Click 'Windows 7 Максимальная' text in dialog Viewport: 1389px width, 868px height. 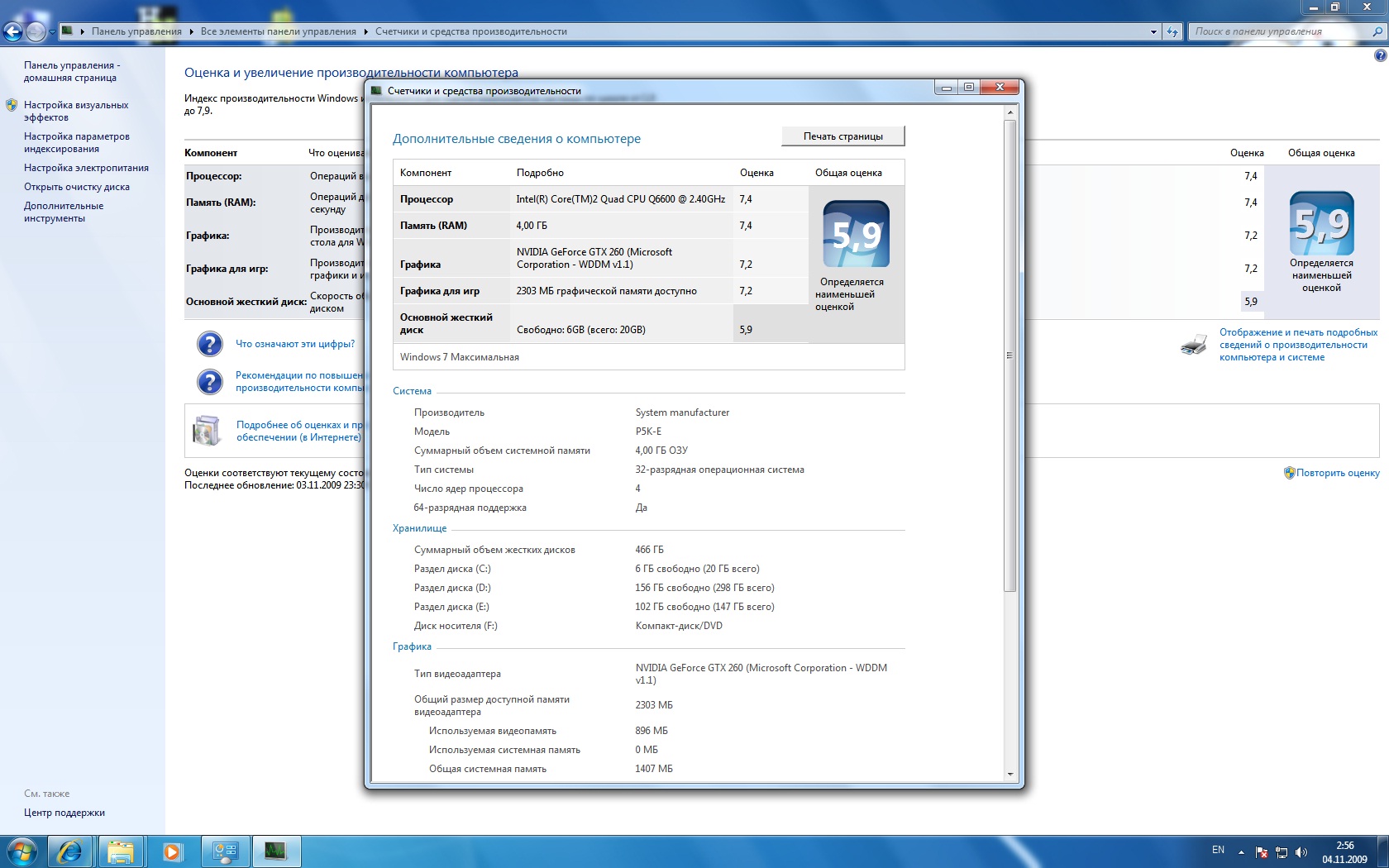(x=460, y=357)
